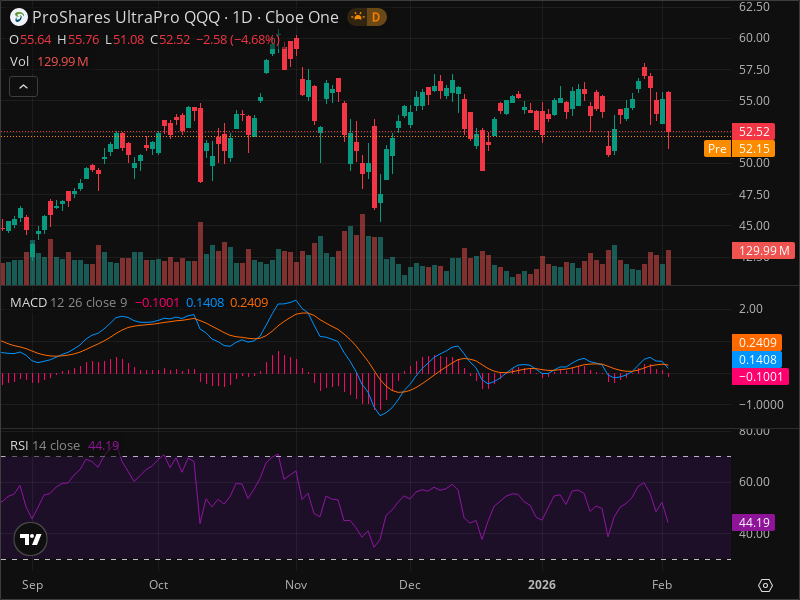Click the MACD legend value −0.1001

157,303
